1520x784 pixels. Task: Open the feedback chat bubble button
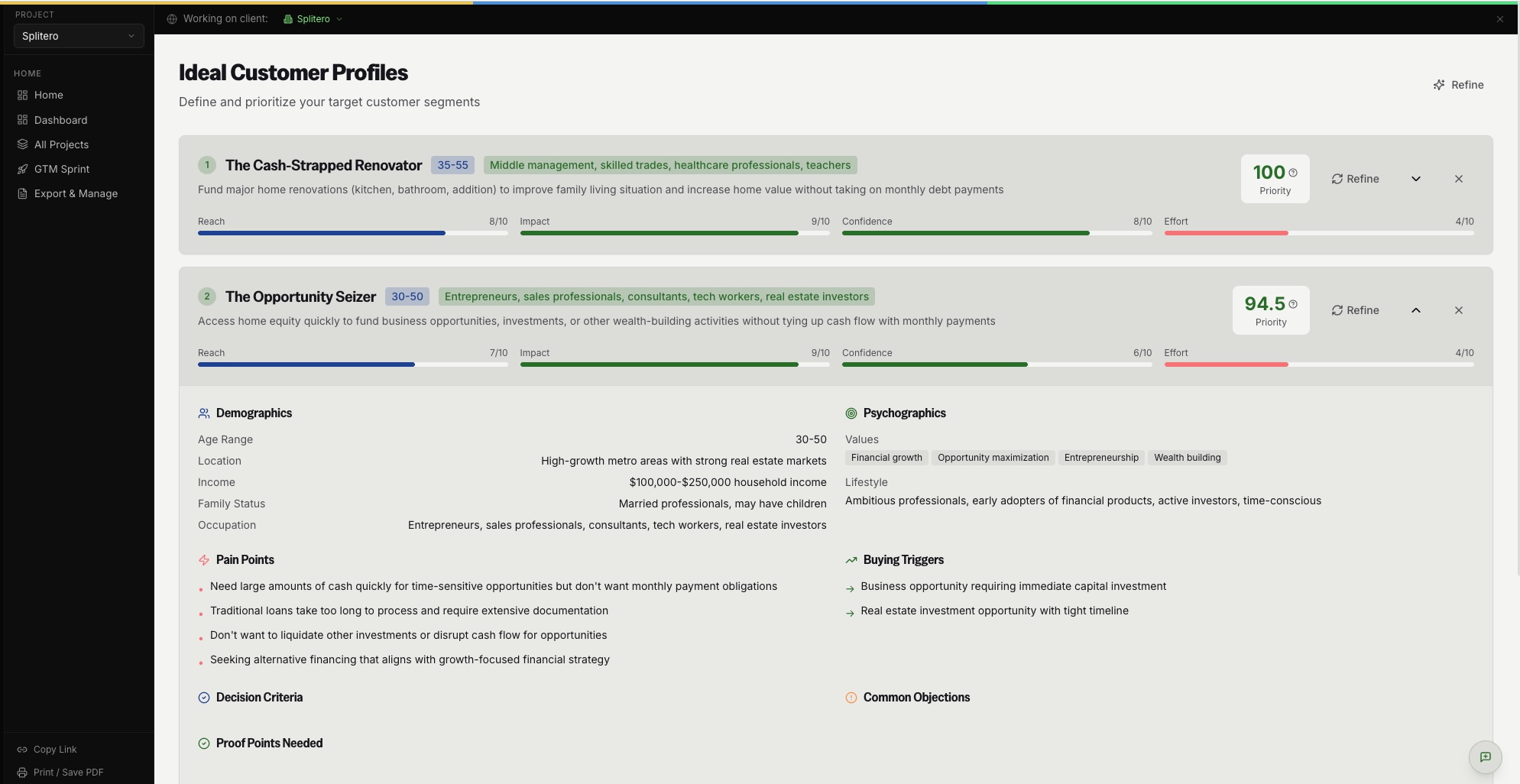(x=1485, y=756)
